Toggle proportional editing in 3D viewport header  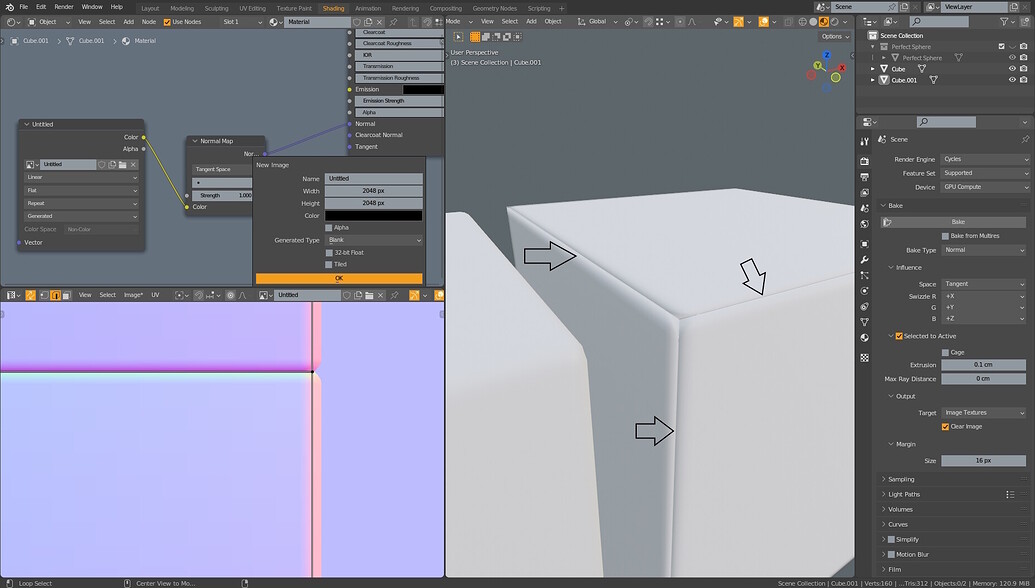[680, 22]
